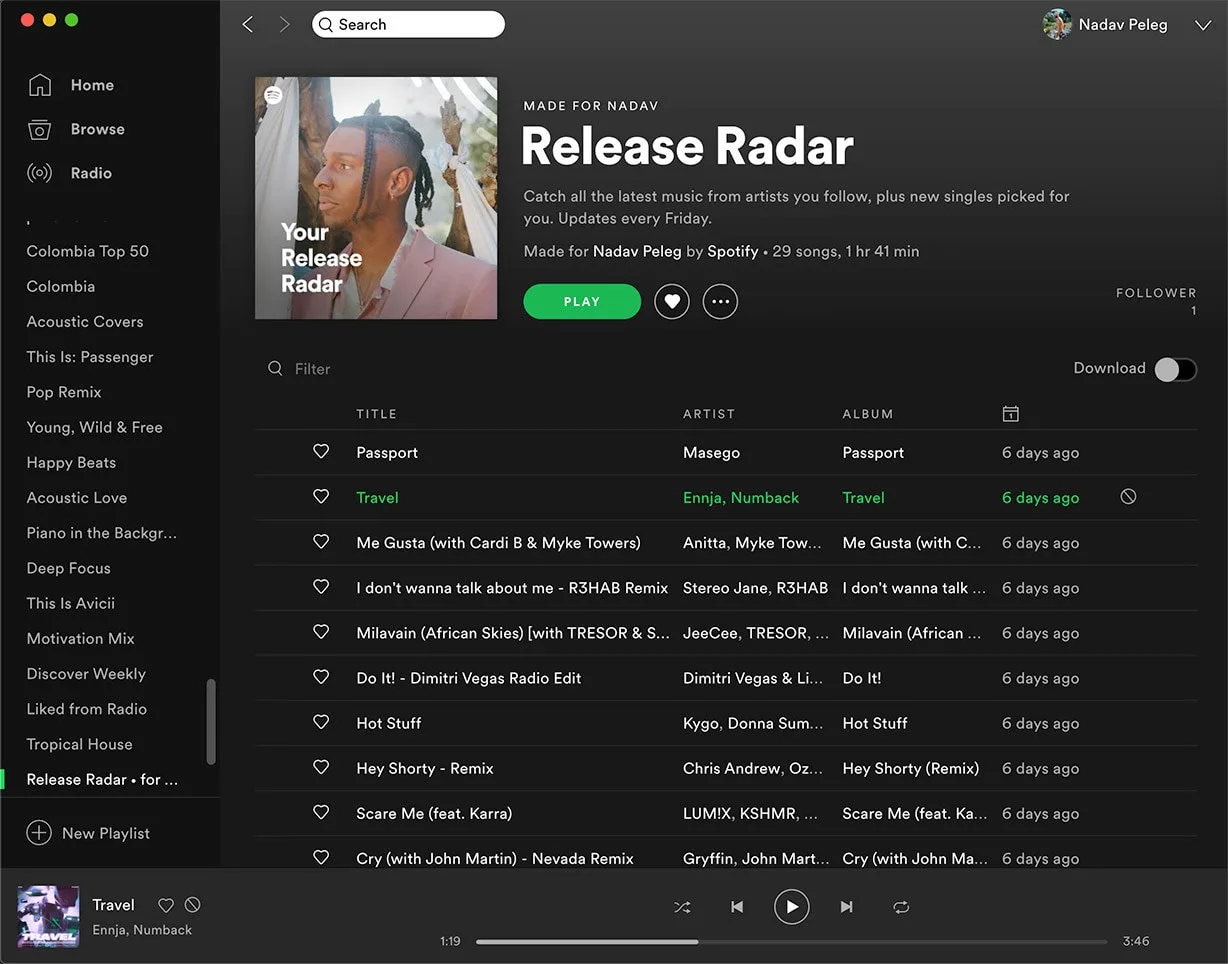Click the block icon in now playing bar
The height and width of the screenshot is (964, 1228).
[193, 905]
